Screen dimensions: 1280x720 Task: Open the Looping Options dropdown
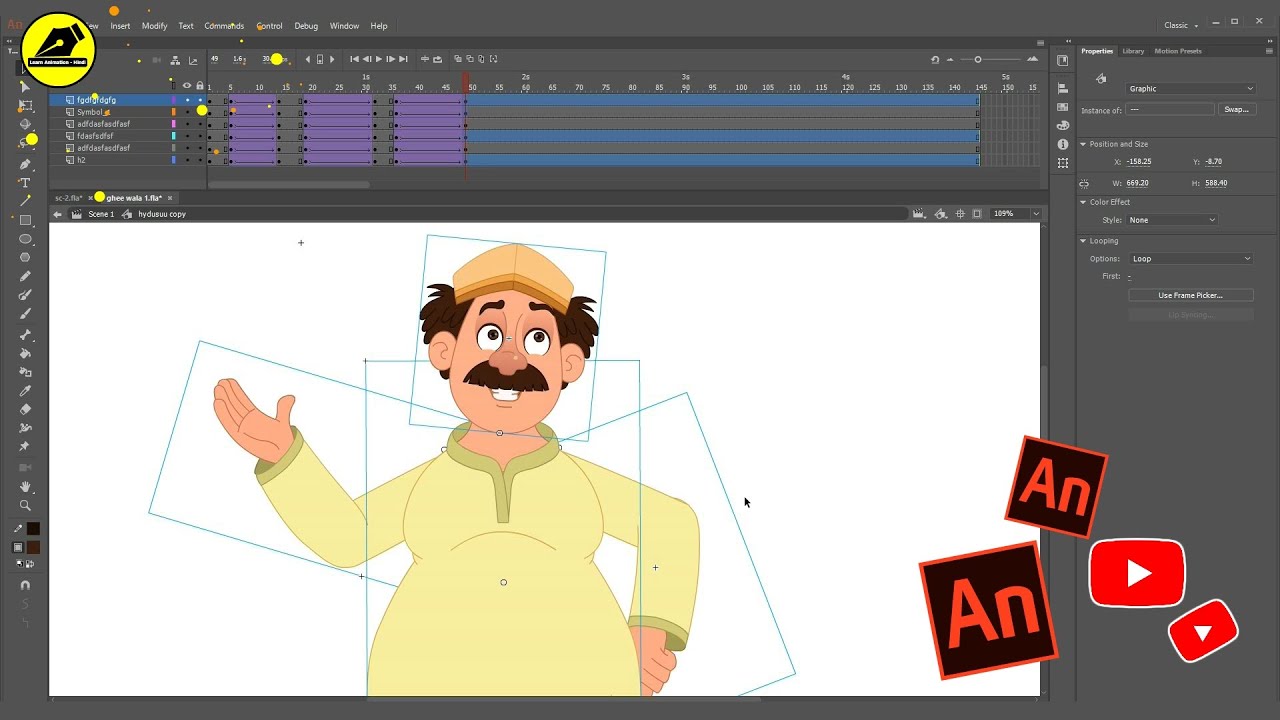pyautogui.click(x=1191, y=259)
